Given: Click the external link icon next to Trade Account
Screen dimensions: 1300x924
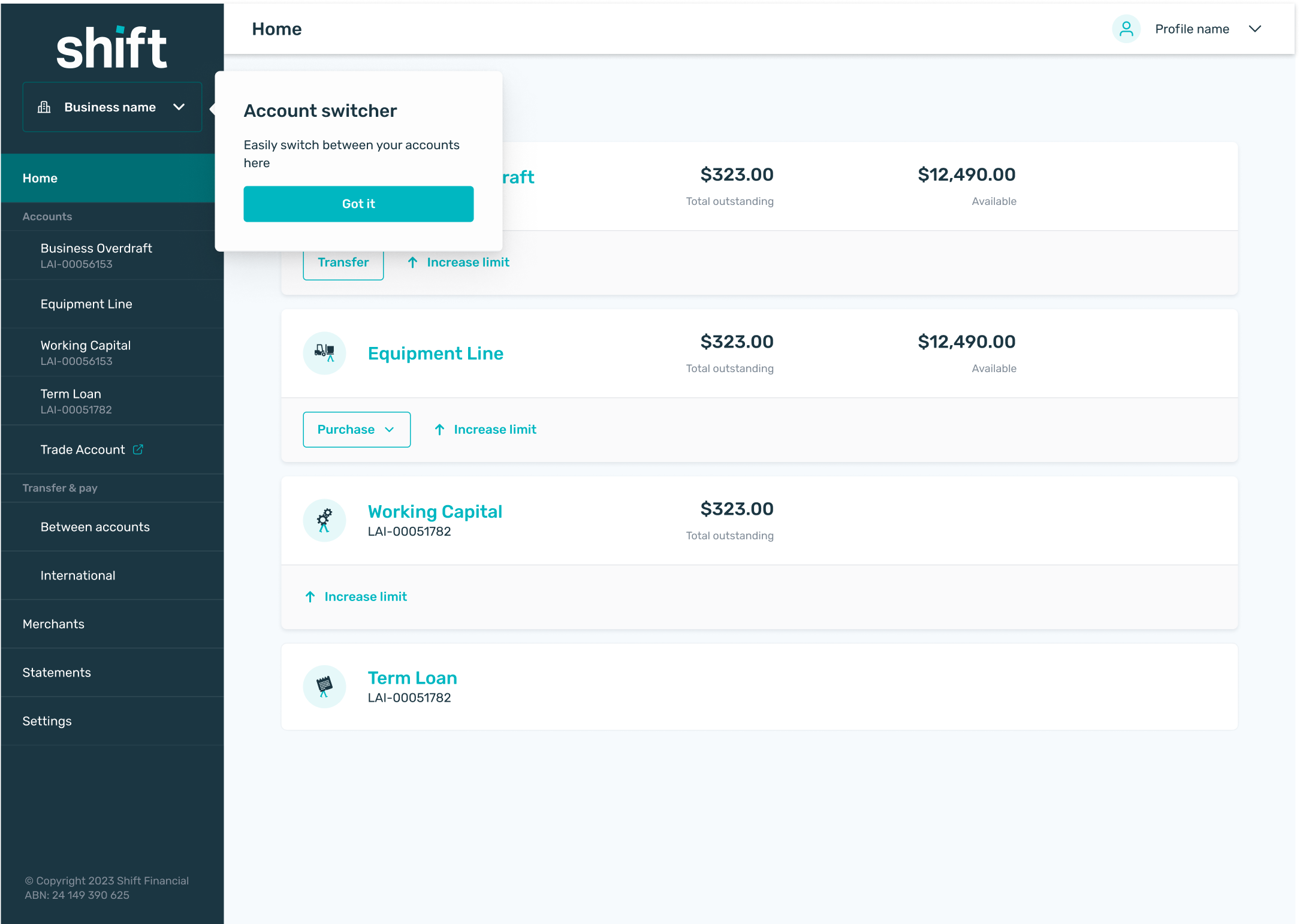Looking at the screenshot, I should (138, 449).
